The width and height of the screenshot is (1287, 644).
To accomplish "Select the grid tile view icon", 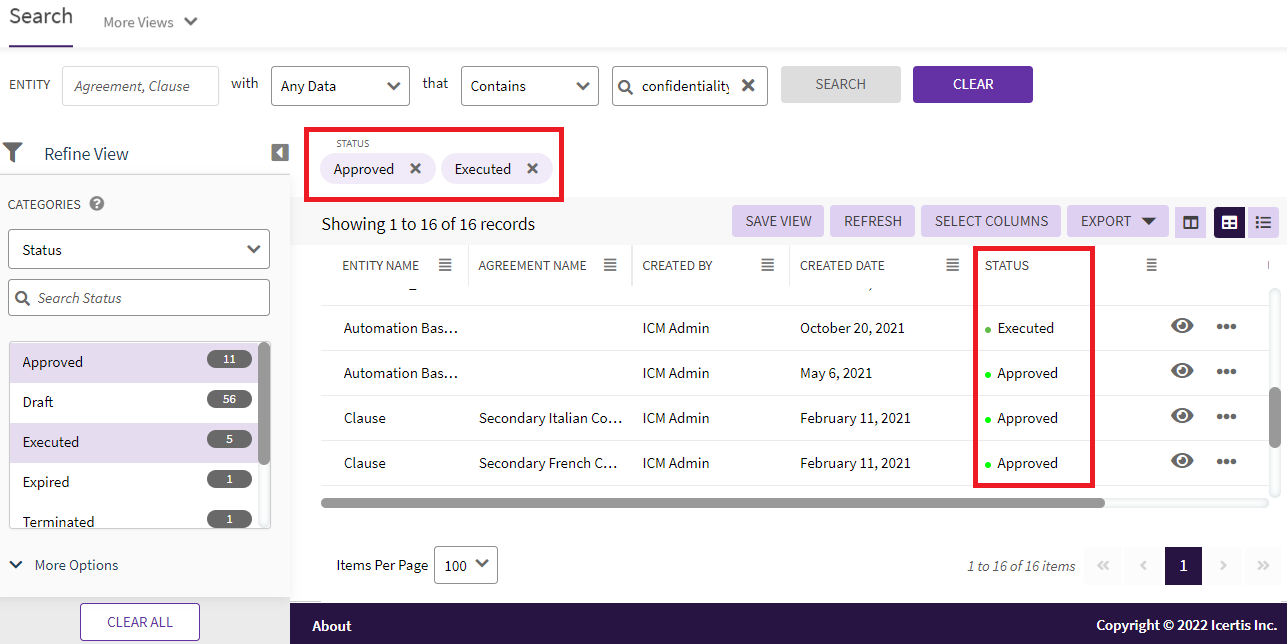I will 1229,222.
